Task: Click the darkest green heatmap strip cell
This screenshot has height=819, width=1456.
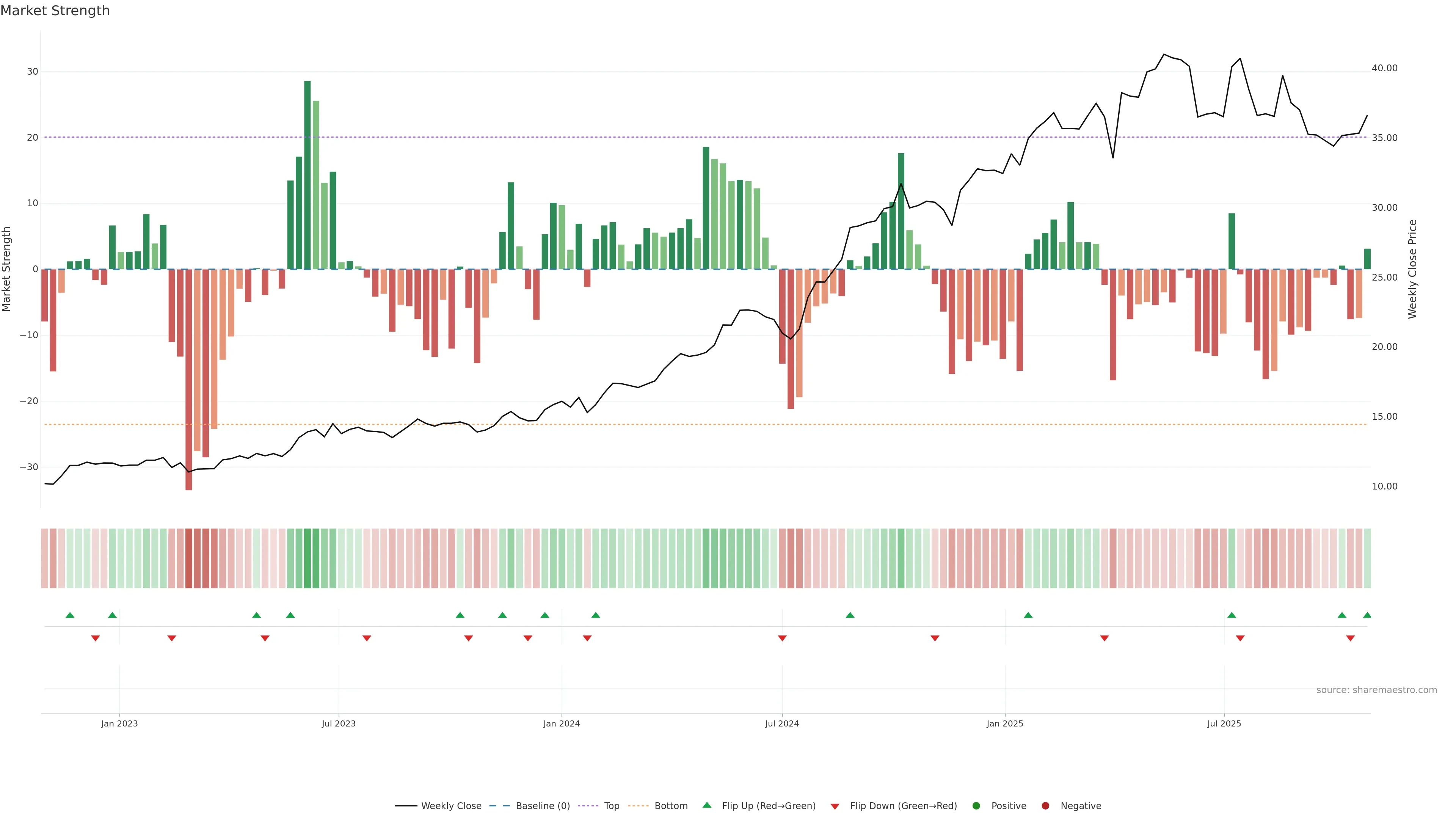Action: tap(308, 559)
